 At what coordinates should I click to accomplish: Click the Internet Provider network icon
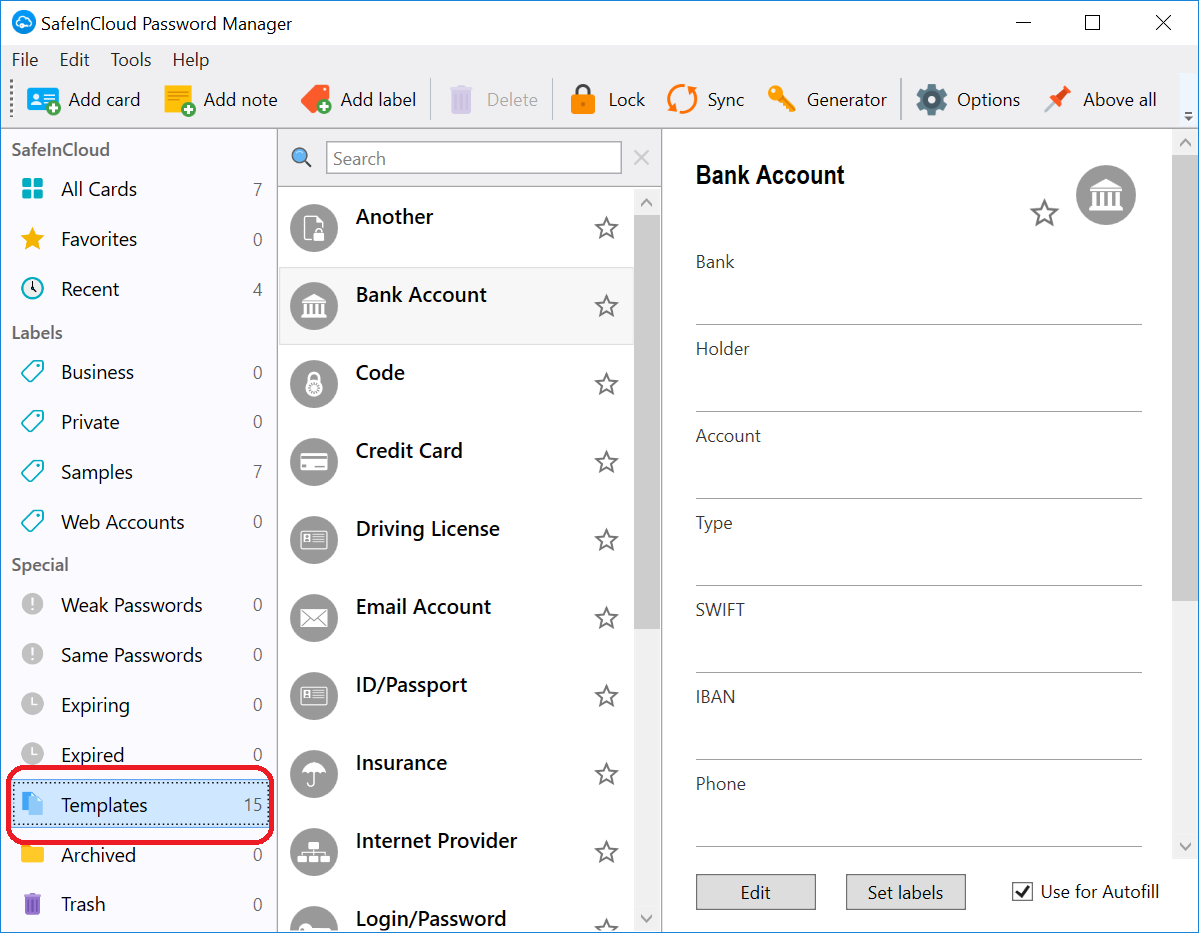(314, 852)
